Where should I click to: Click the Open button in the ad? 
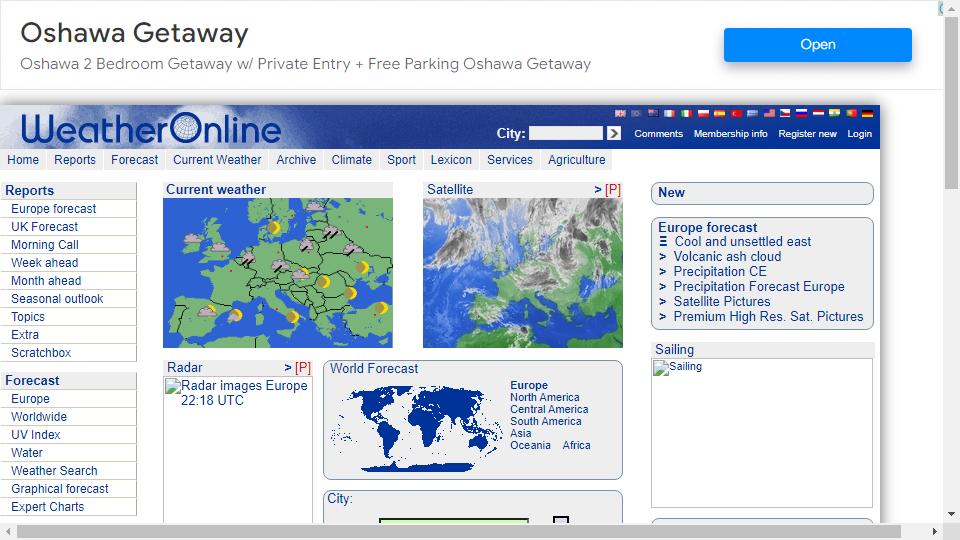coord(817,45)
